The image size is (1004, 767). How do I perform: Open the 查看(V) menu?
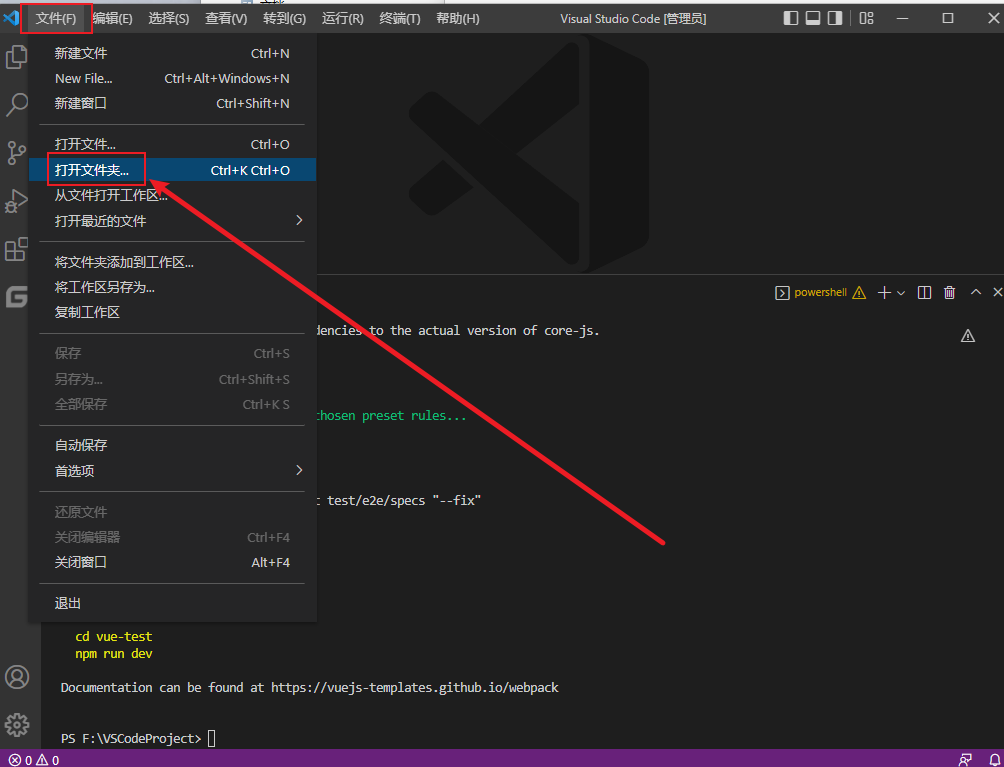point(225,19)
